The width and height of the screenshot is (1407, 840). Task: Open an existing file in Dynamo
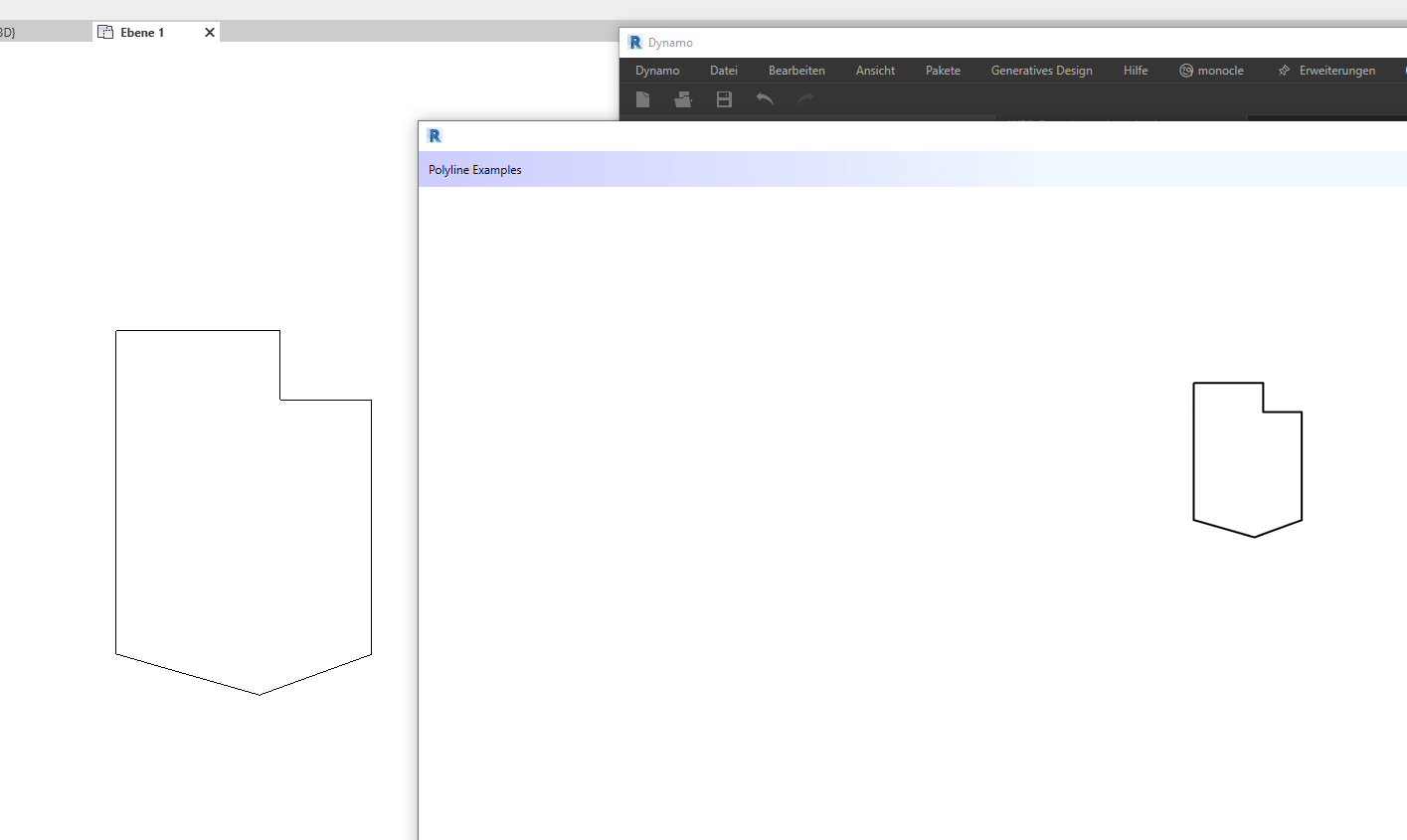coord(683,99)
